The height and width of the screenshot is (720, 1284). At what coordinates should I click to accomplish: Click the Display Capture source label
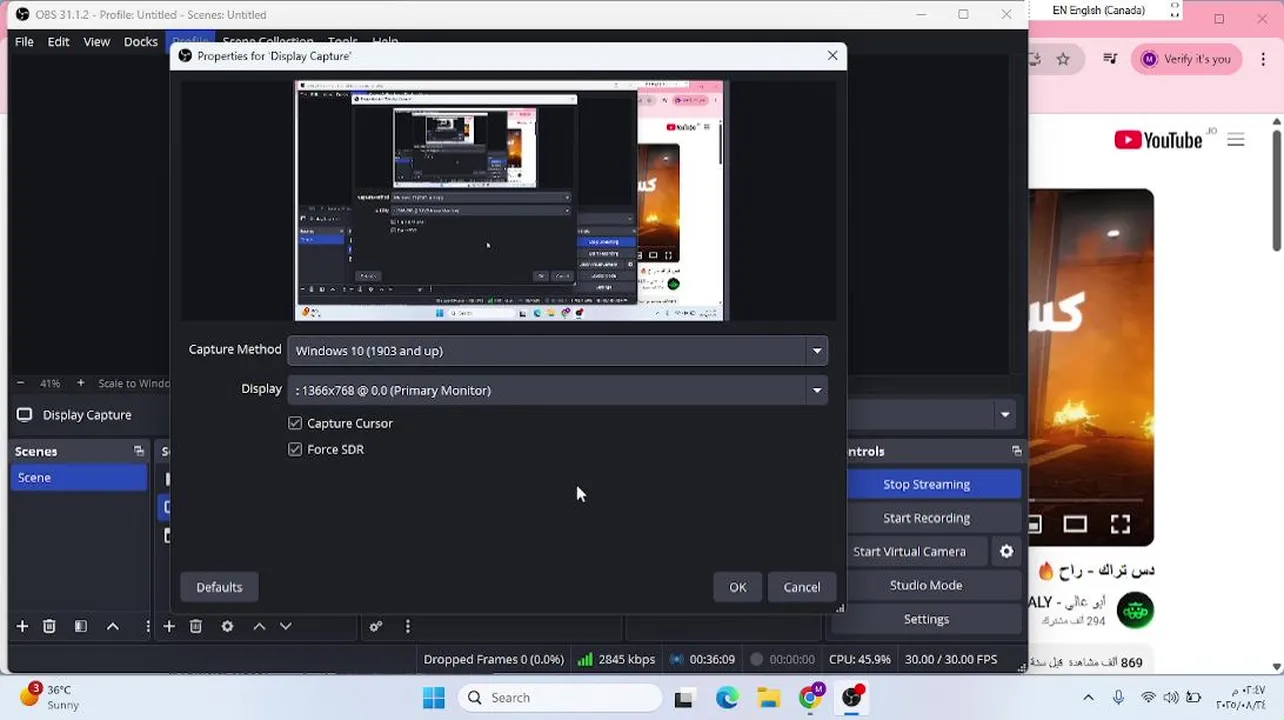(x=87, y=415)
